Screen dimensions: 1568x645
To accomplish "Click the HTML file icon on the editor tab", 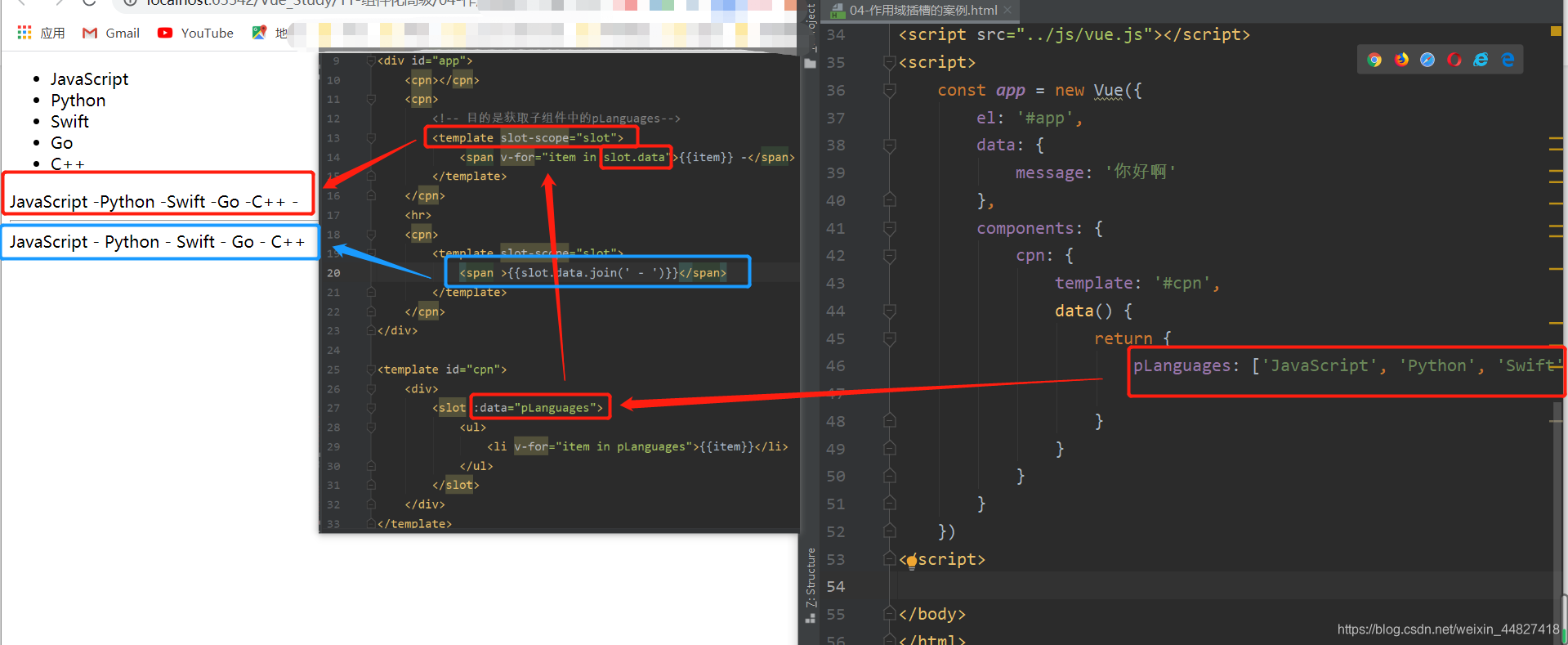I will pyautogui.click(x=838, y=11).
